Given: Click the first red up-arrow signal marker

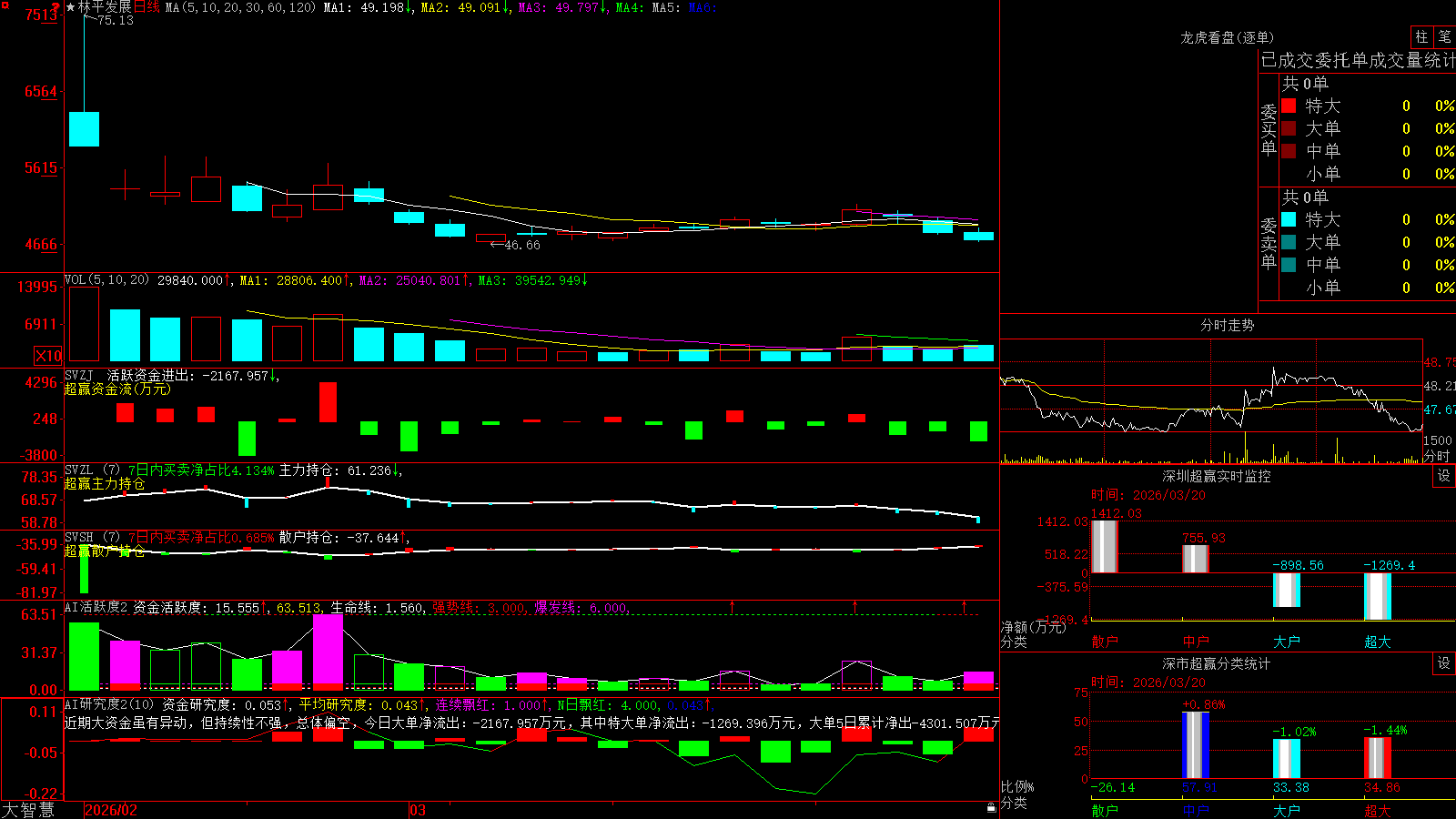Looking at the screenshot, I should (x=732, y=606).
